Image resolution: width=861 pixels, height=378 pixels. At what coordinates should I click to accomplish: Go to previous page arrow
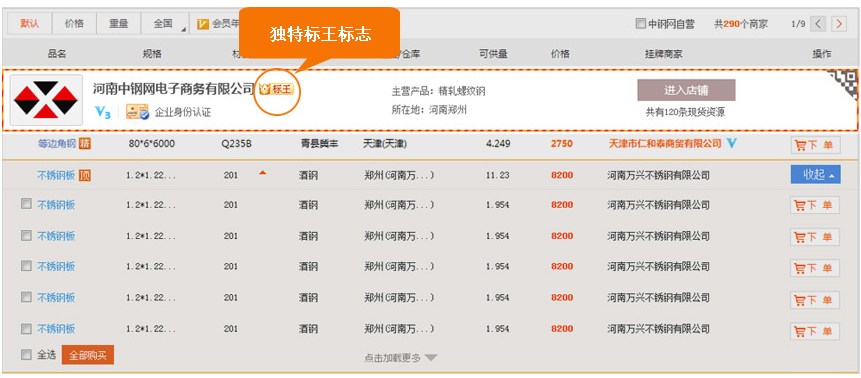818,24
